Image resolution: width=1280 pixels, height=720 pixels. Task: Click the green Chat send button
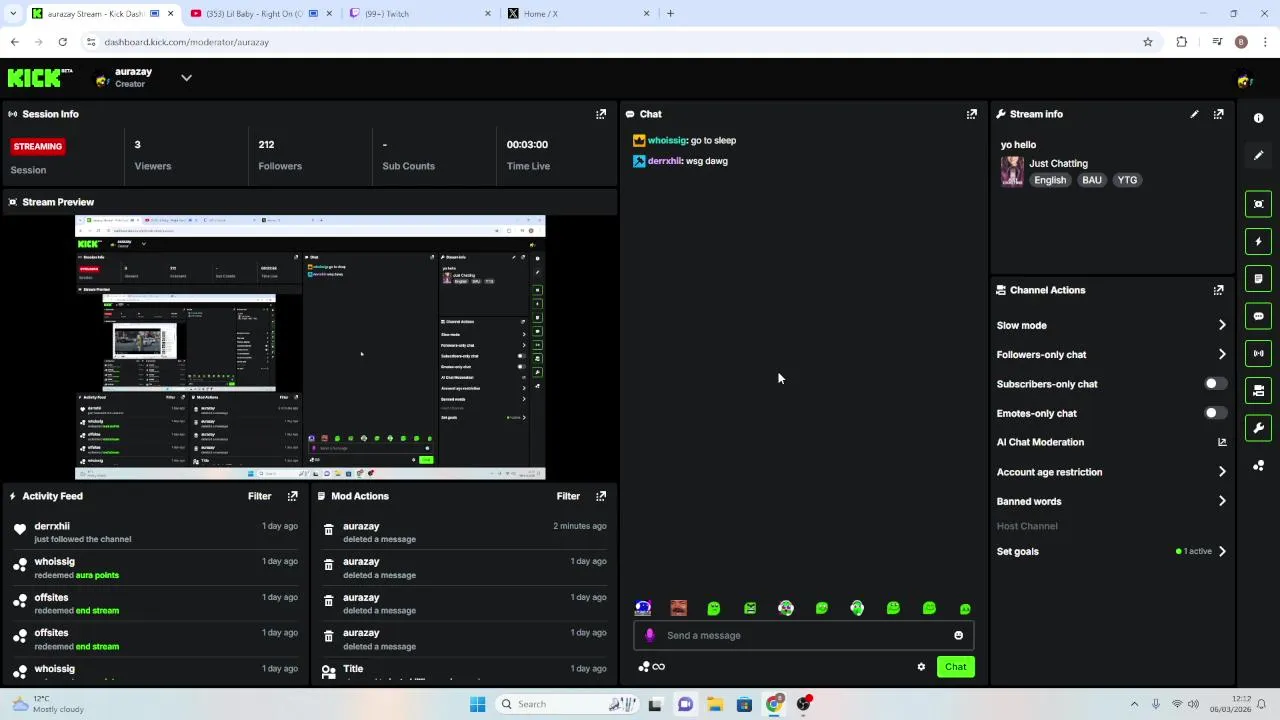point(955,667)
